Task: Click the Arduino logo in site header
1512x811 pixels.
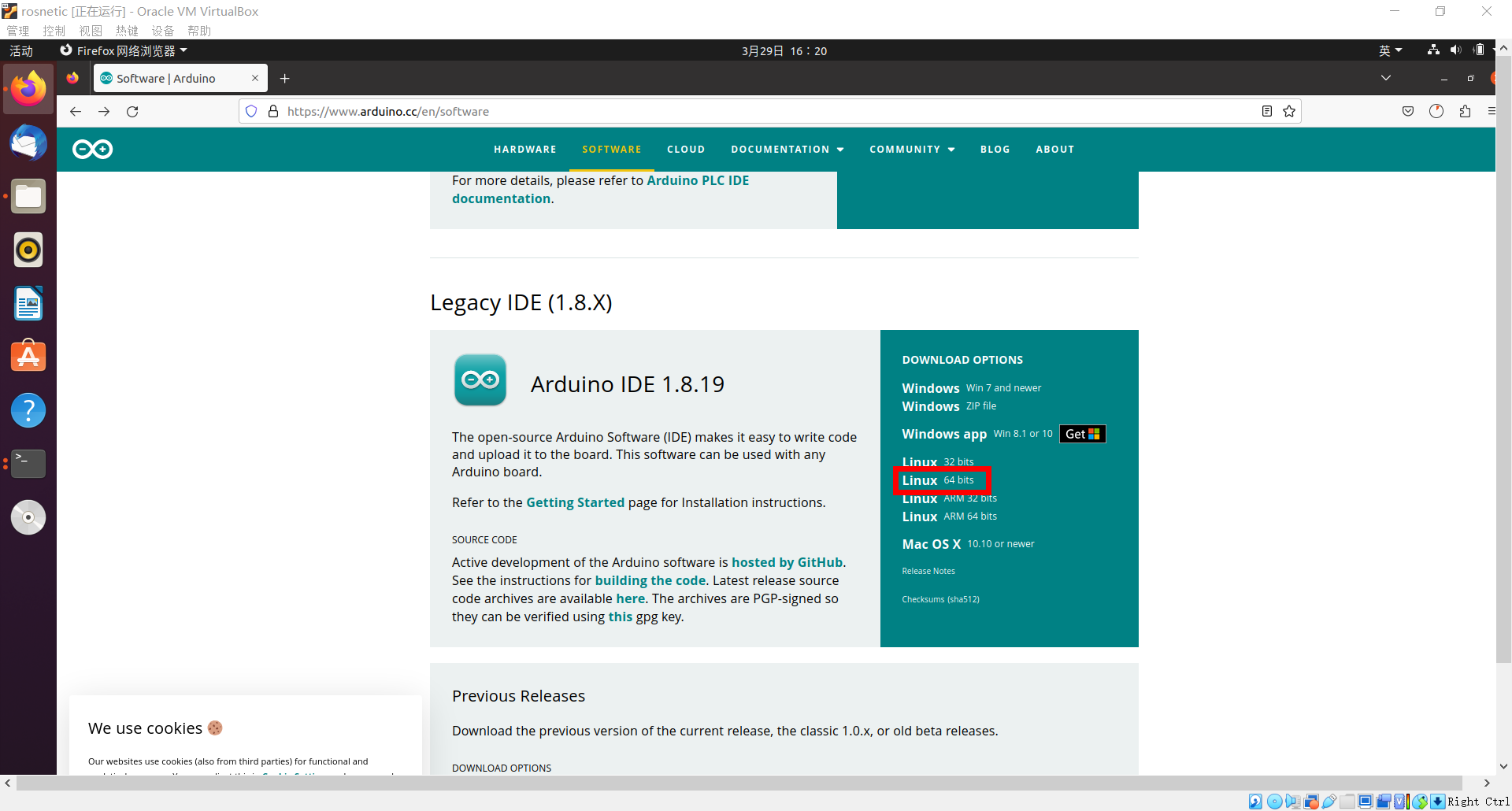Action: point(93,149)
